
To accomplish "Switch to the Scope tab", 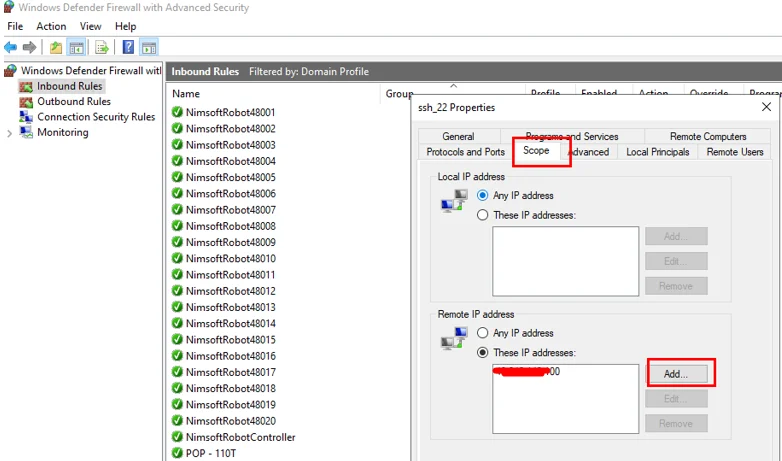I will pyautogui.click(x=536, y=151).
